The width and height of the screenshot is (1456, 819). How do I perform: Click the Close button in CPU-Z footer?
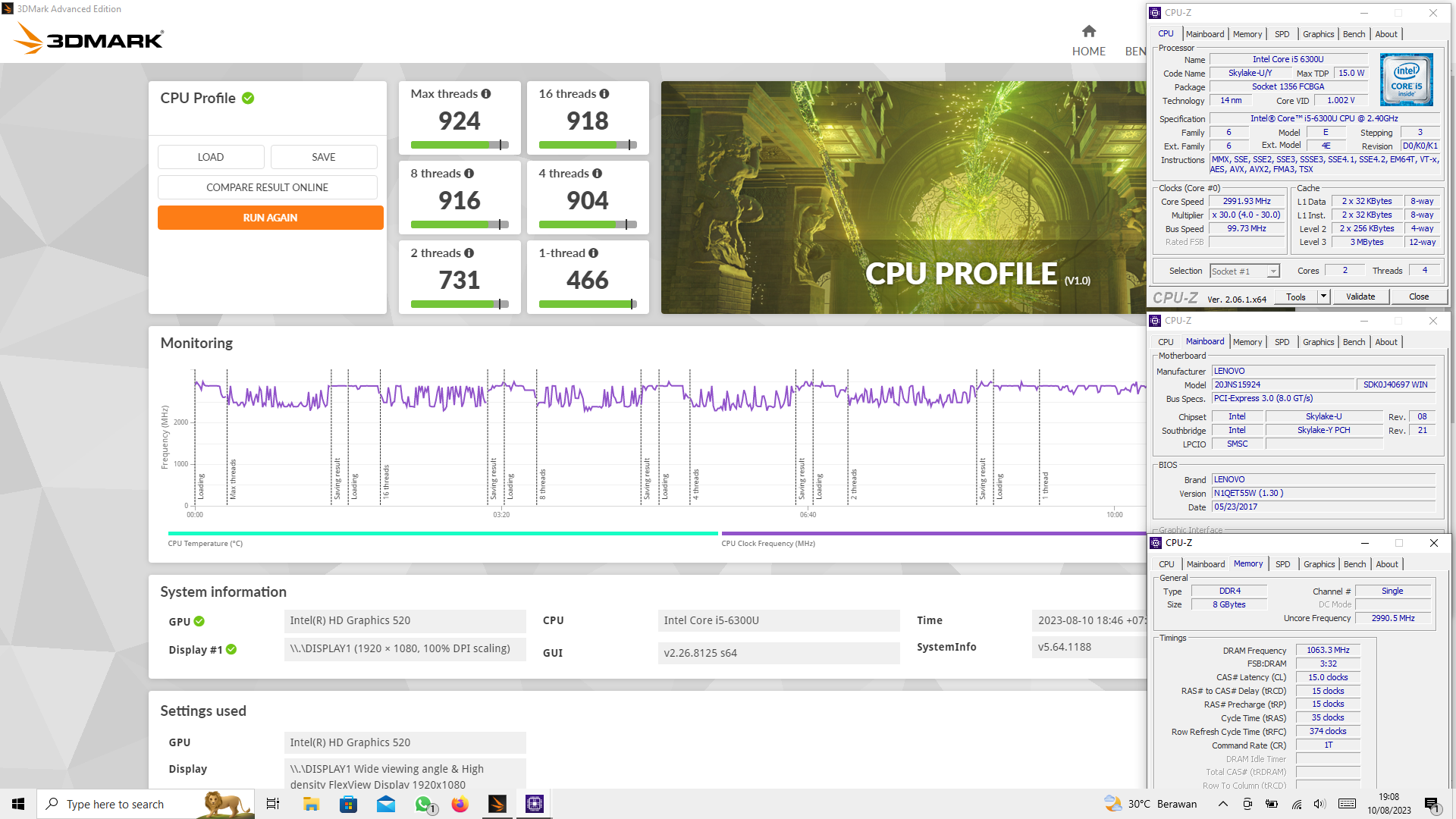click(x=1419, y=297)
